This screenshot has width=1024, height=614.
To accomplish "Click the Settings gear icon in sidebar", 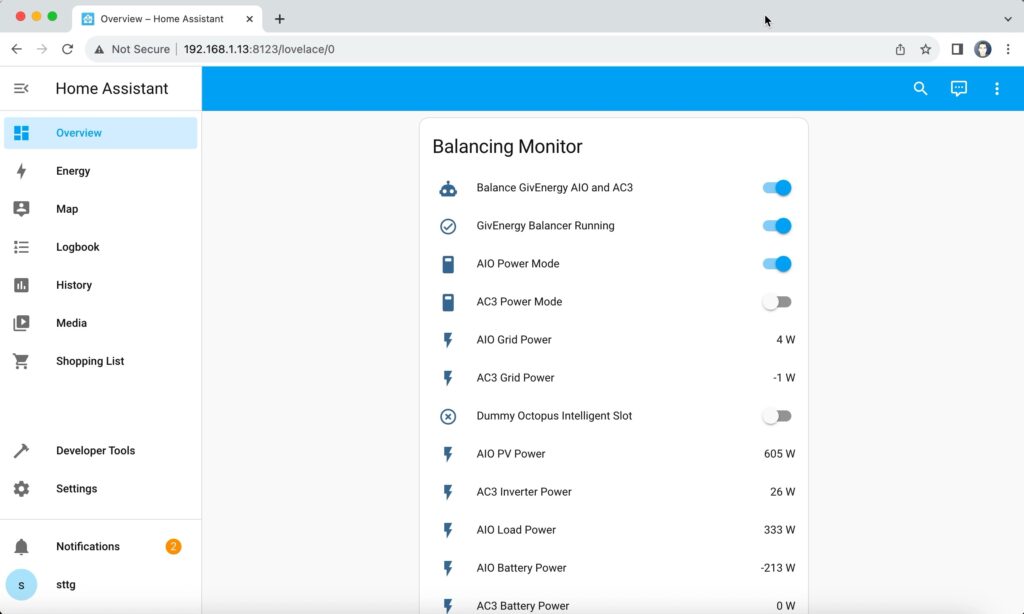I will (x=21, y=489).
